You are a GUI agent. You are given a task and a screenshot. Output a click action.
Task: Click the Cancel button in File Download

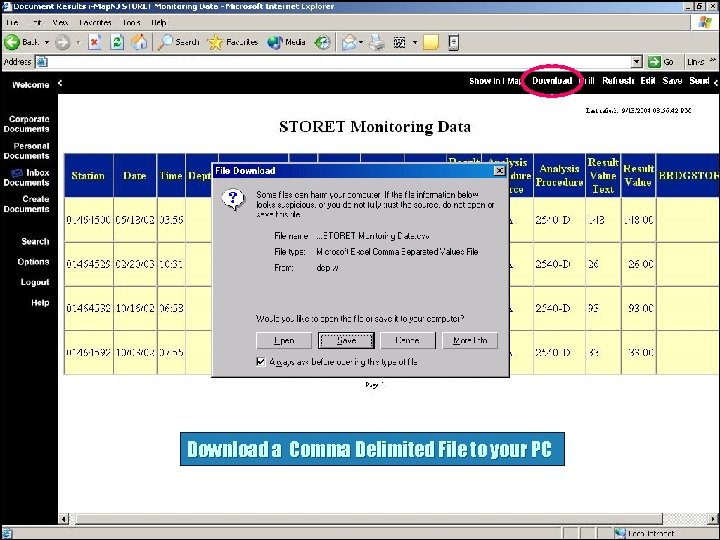point(408,341)
